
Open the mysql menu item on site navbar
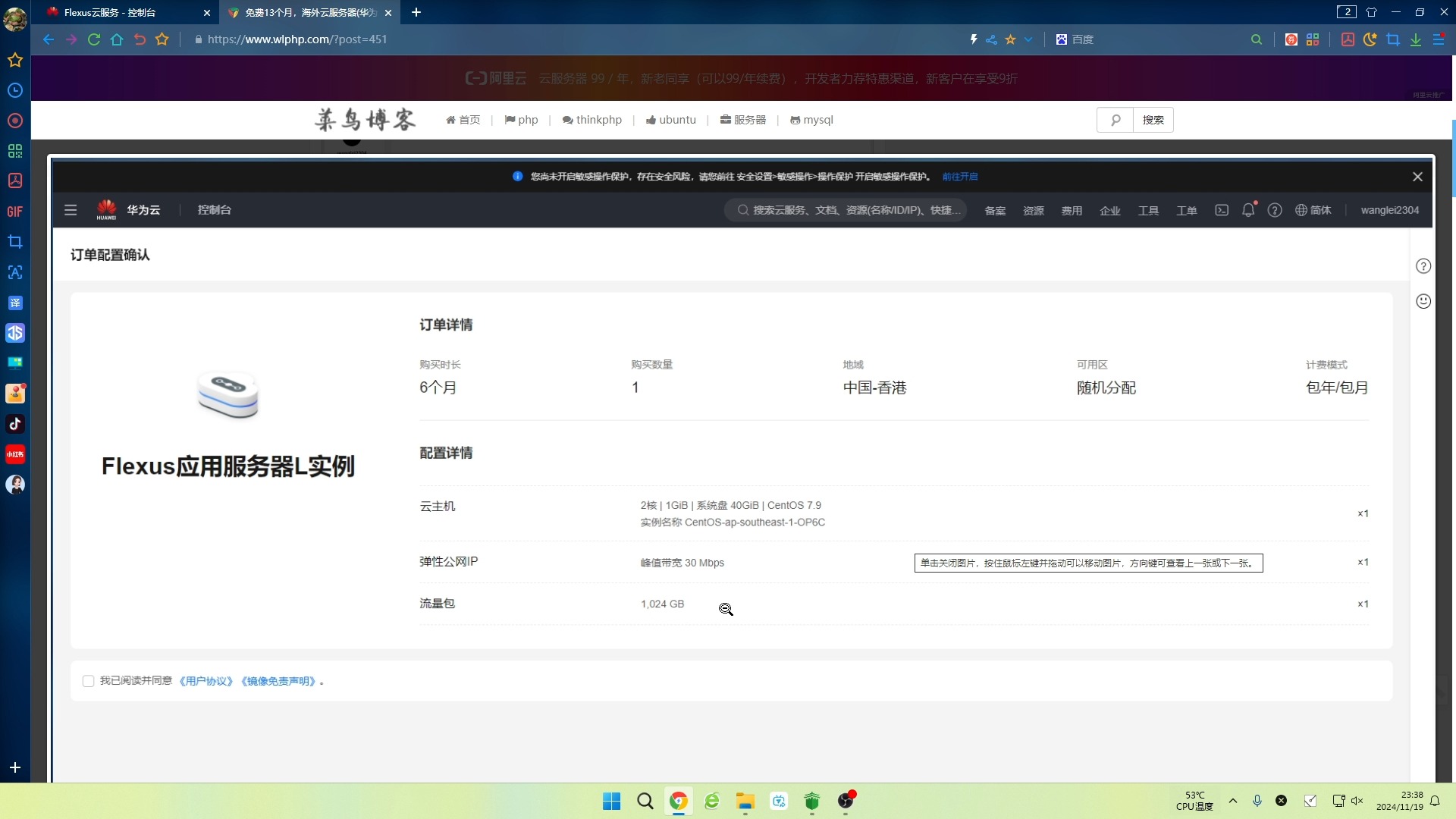pyautogui.click(x=811, y=120)
